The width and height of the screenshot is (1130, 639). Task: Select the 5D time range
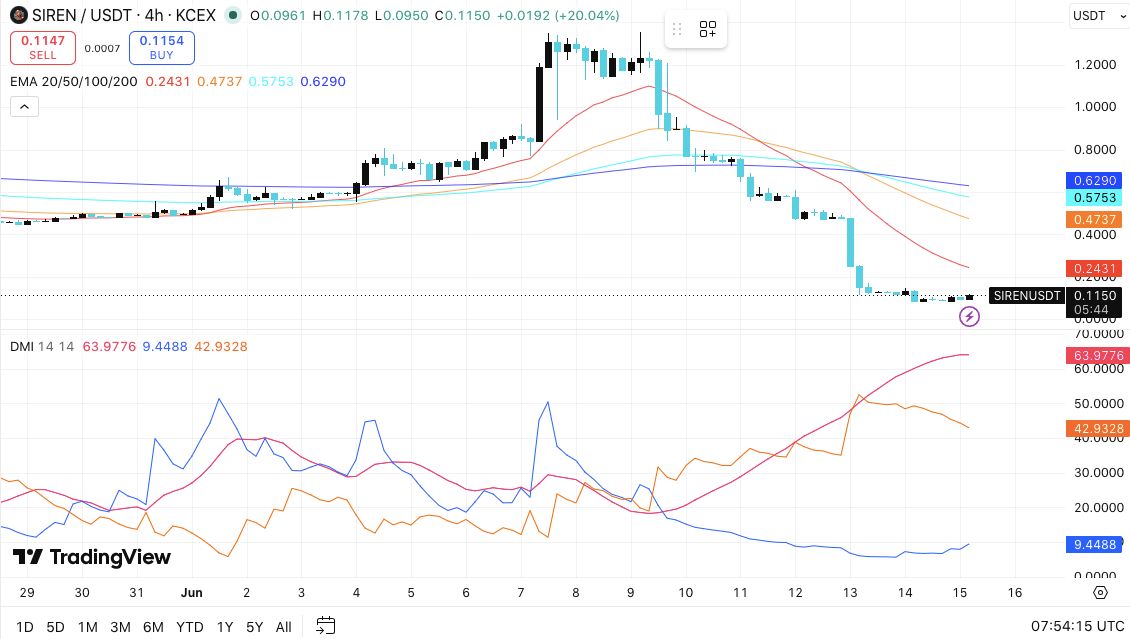55,627
